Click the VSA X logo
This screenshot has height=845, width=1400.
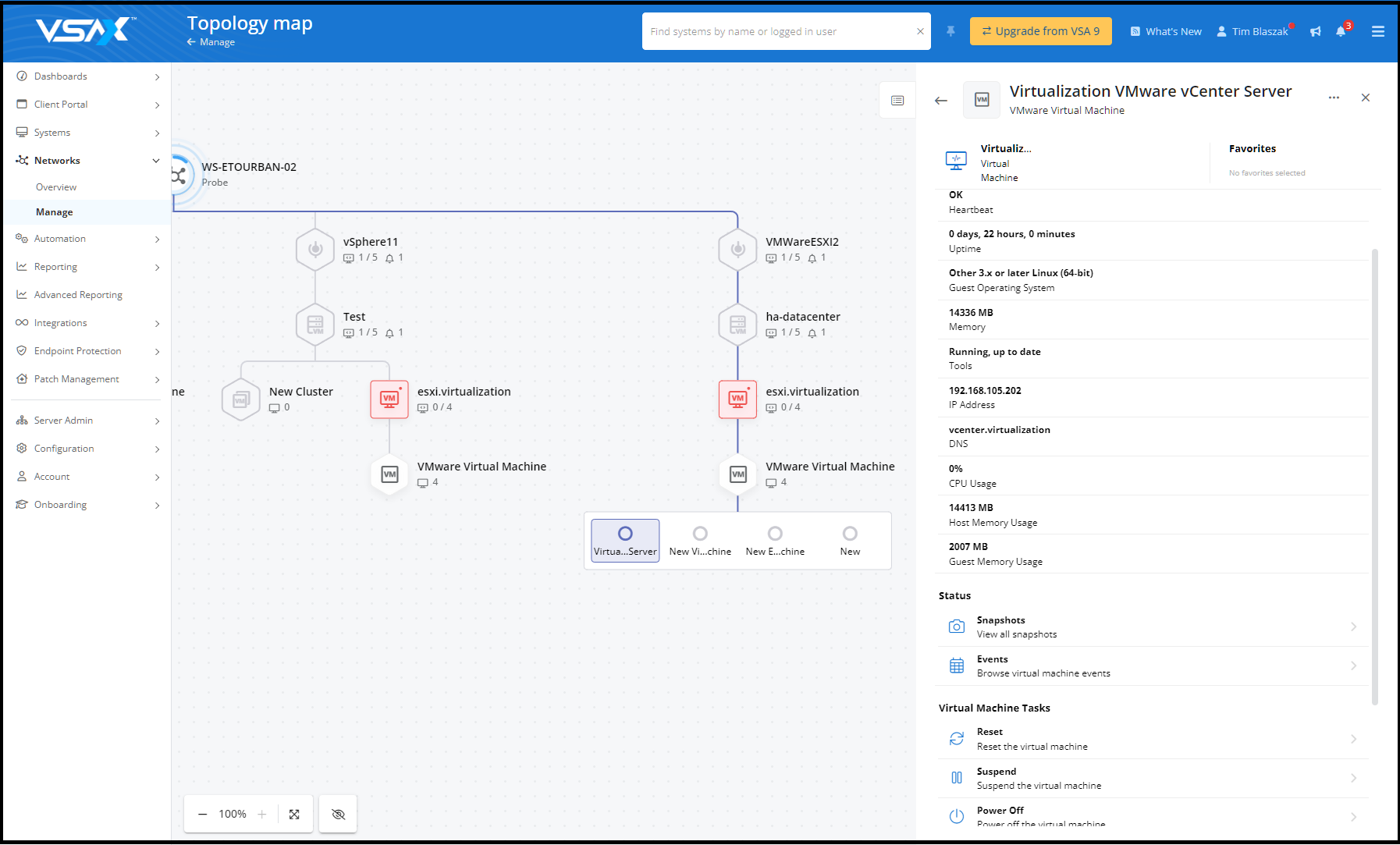point(85,30)
